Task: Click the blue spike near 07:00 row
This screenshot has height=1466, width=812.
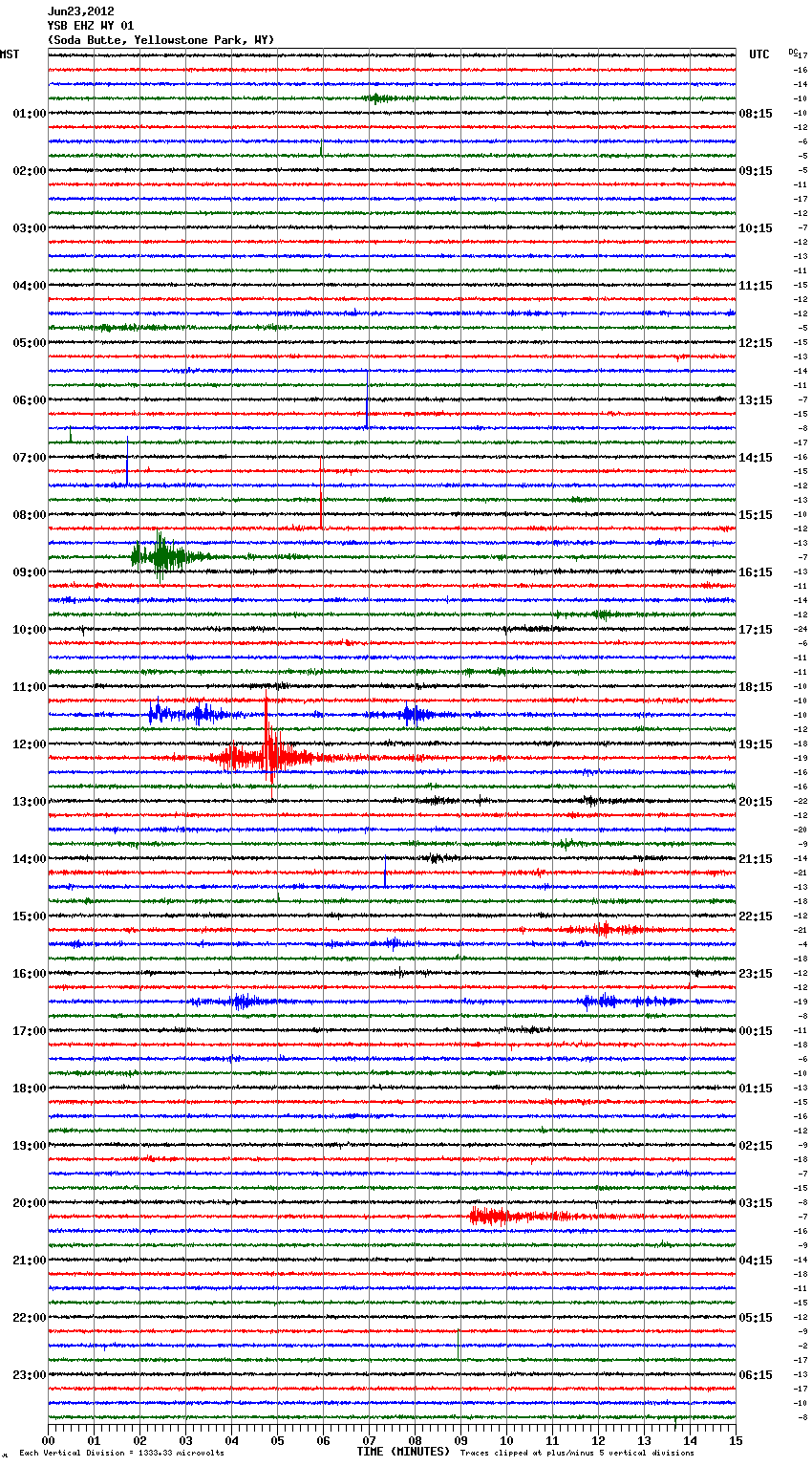Action: pyautogui.click(x=127, y=463)
